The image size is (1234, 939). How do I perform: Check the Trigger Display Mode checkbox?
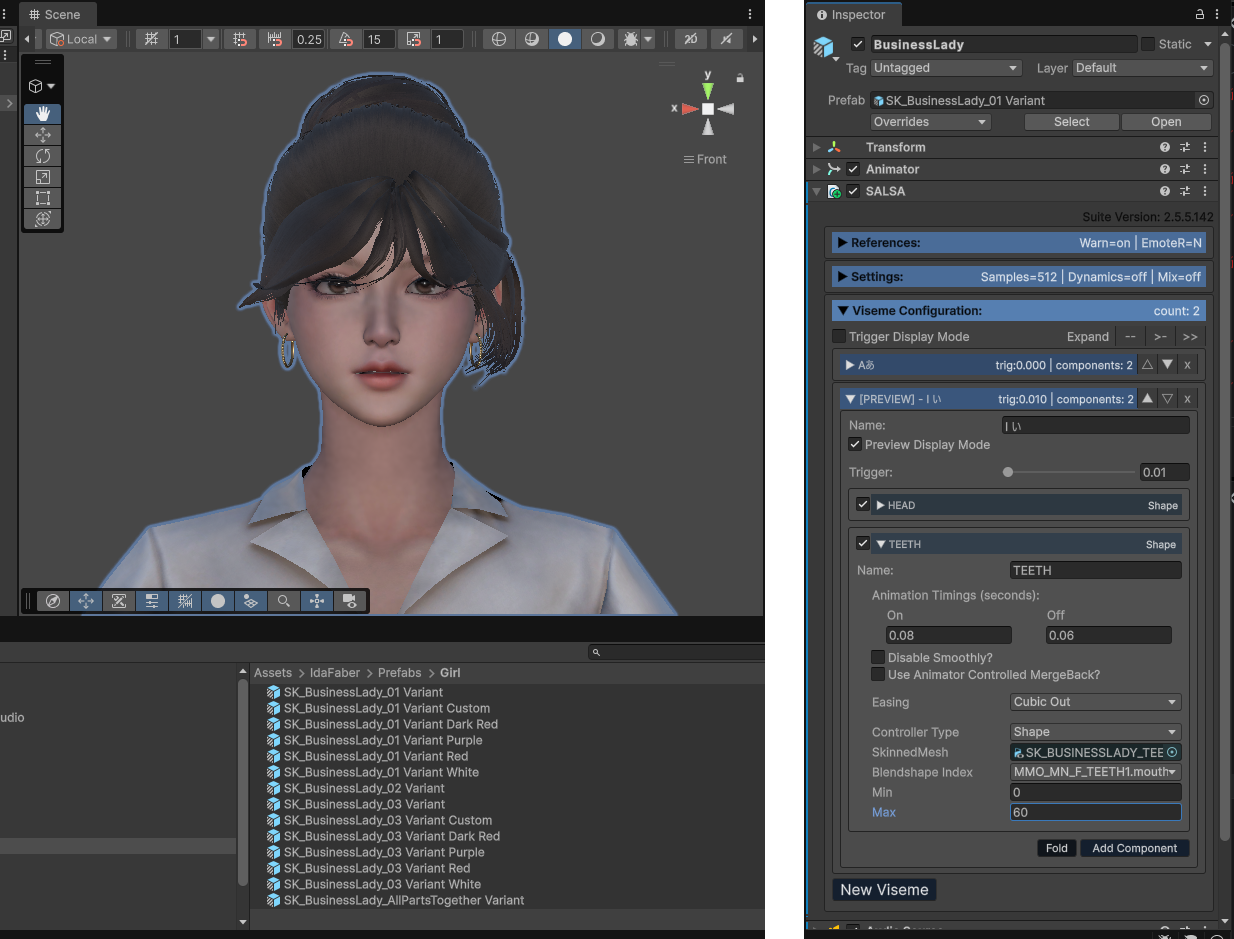[840, 336]
